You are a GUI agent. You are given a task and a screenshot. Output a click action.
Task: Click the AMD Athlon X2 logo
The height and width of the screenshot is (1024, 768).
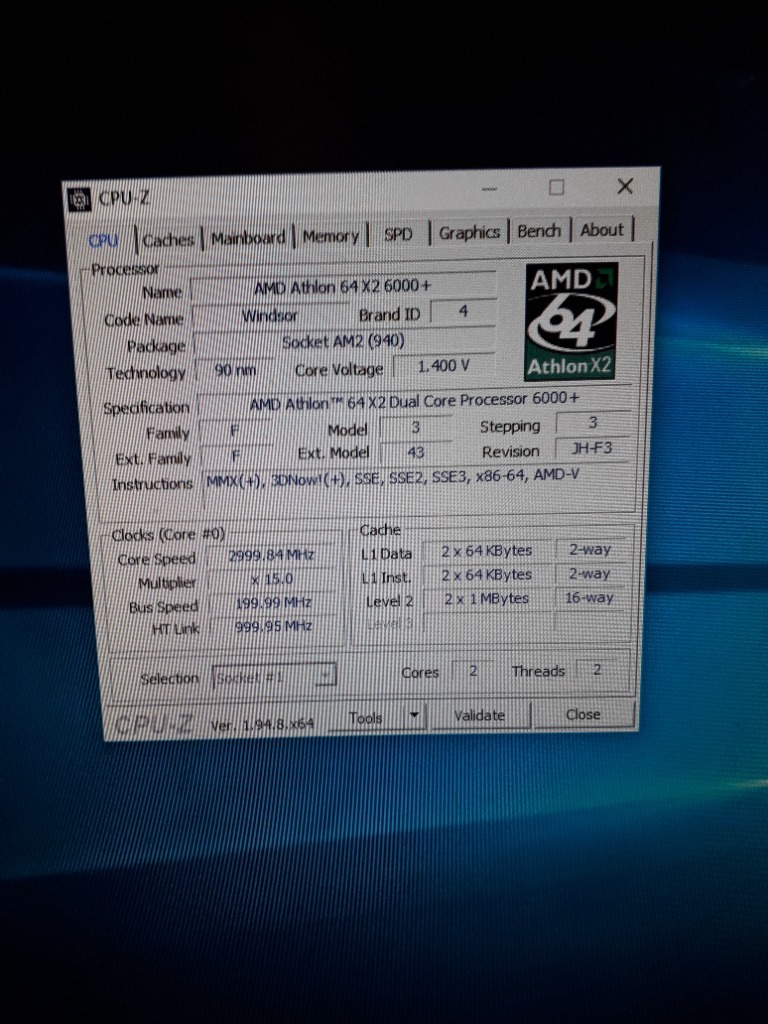coord(571,321)
